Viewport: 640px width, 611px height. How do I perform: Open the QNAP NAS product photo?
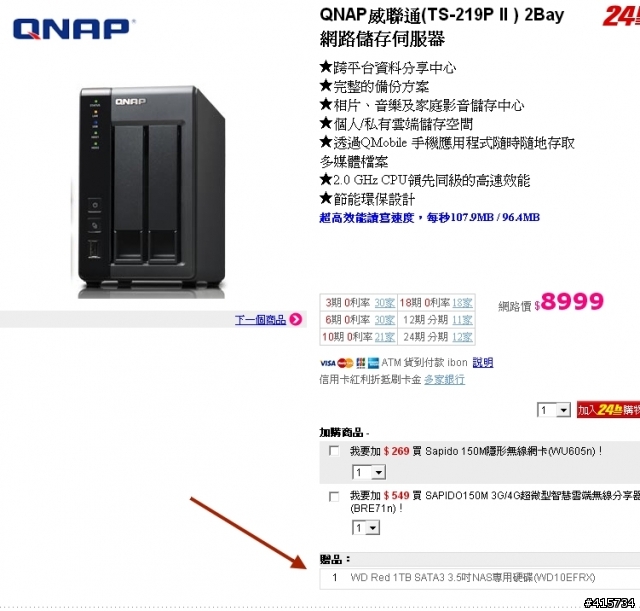151,192
